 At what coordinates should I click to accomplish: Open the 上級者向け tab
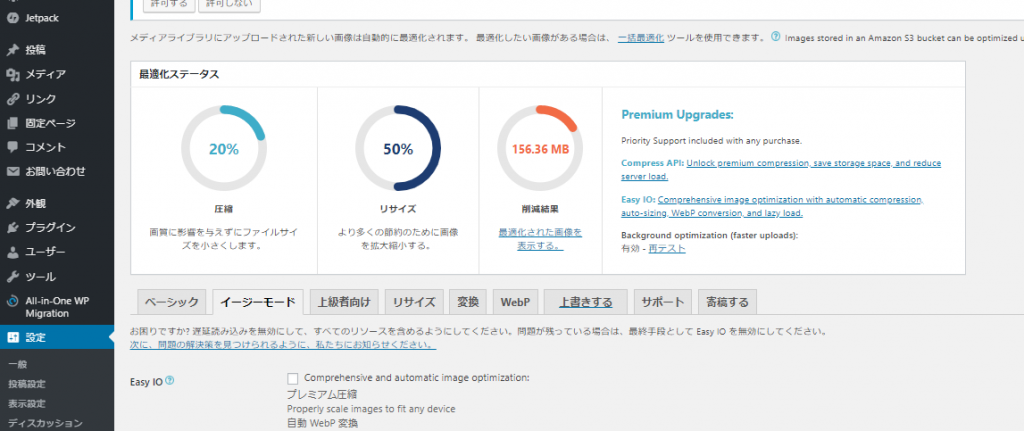(344, 302)
